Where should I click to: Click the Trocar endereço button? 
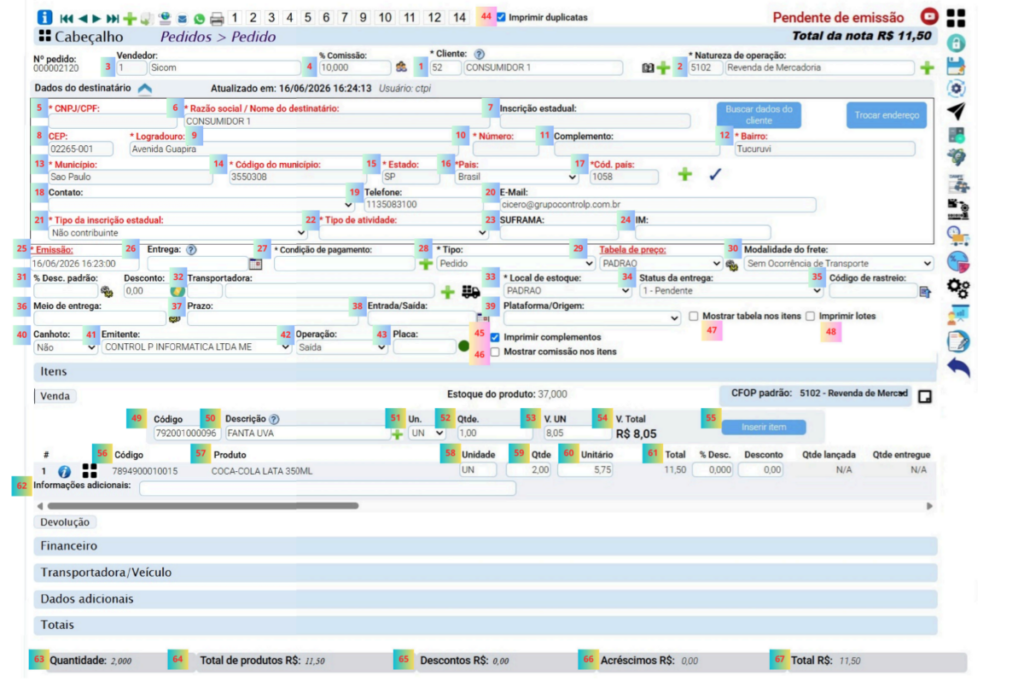click(x=886, y=115)
